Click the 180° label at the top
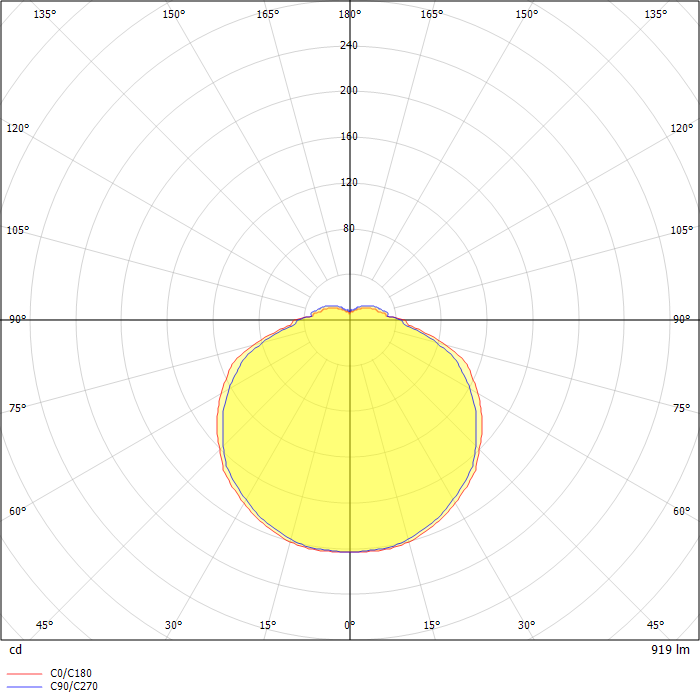The image size is (700, 700). [349, 14]
